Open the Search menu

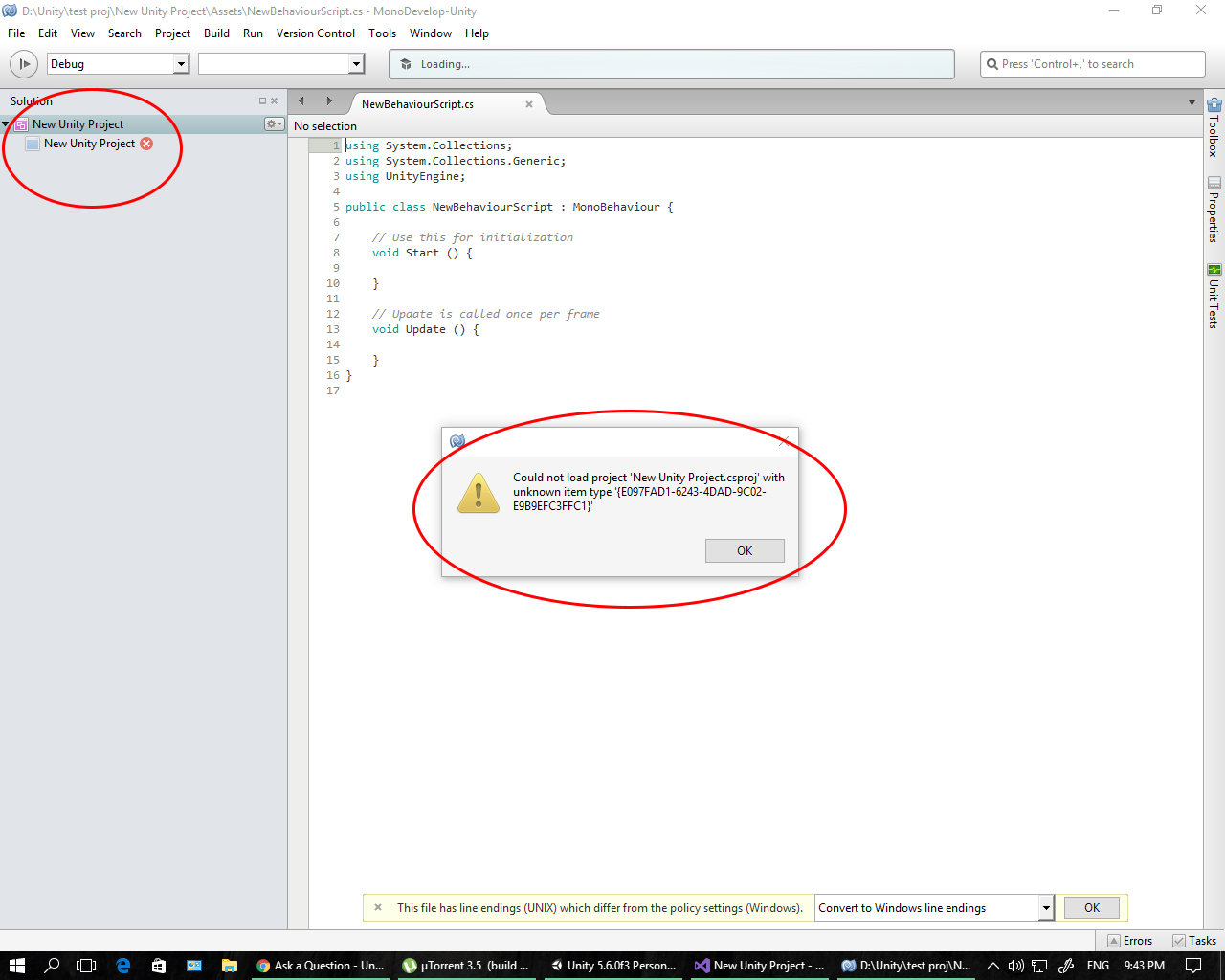tap(124, 33)
